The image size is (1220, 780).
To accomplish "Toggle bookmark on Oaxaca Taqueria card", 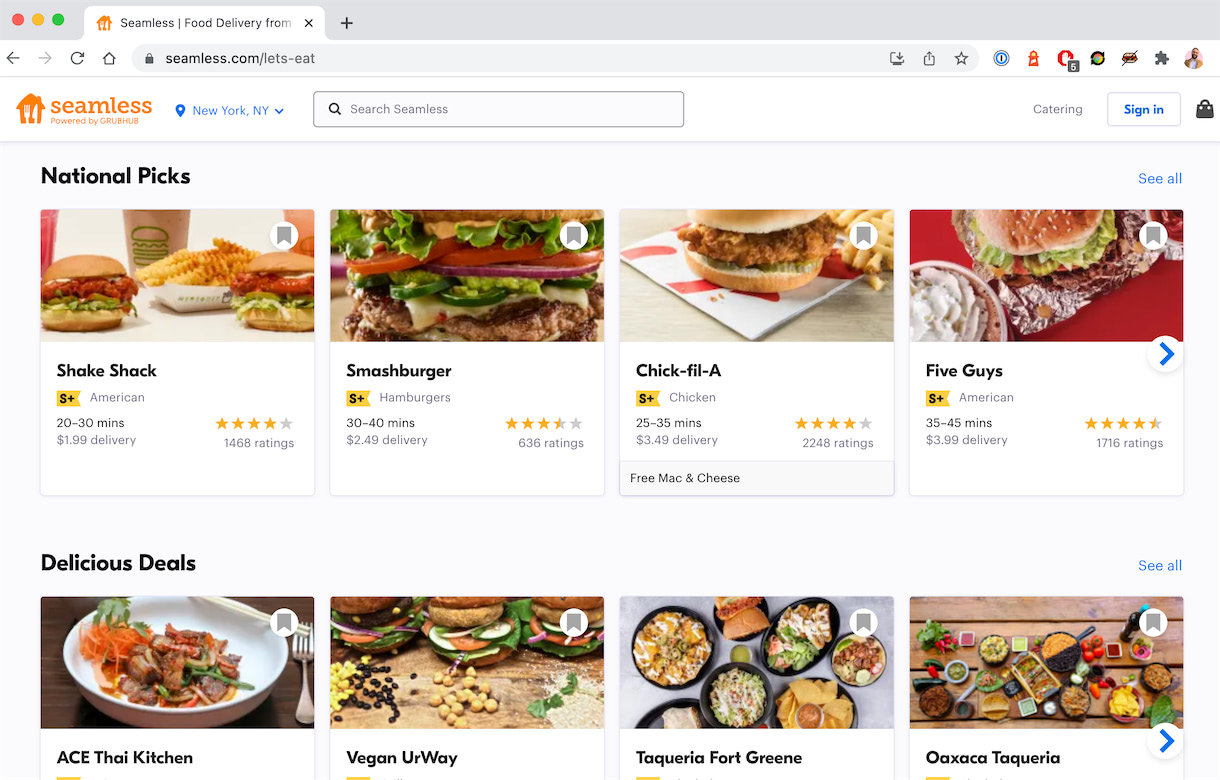I will click(x=1153, y=623).
